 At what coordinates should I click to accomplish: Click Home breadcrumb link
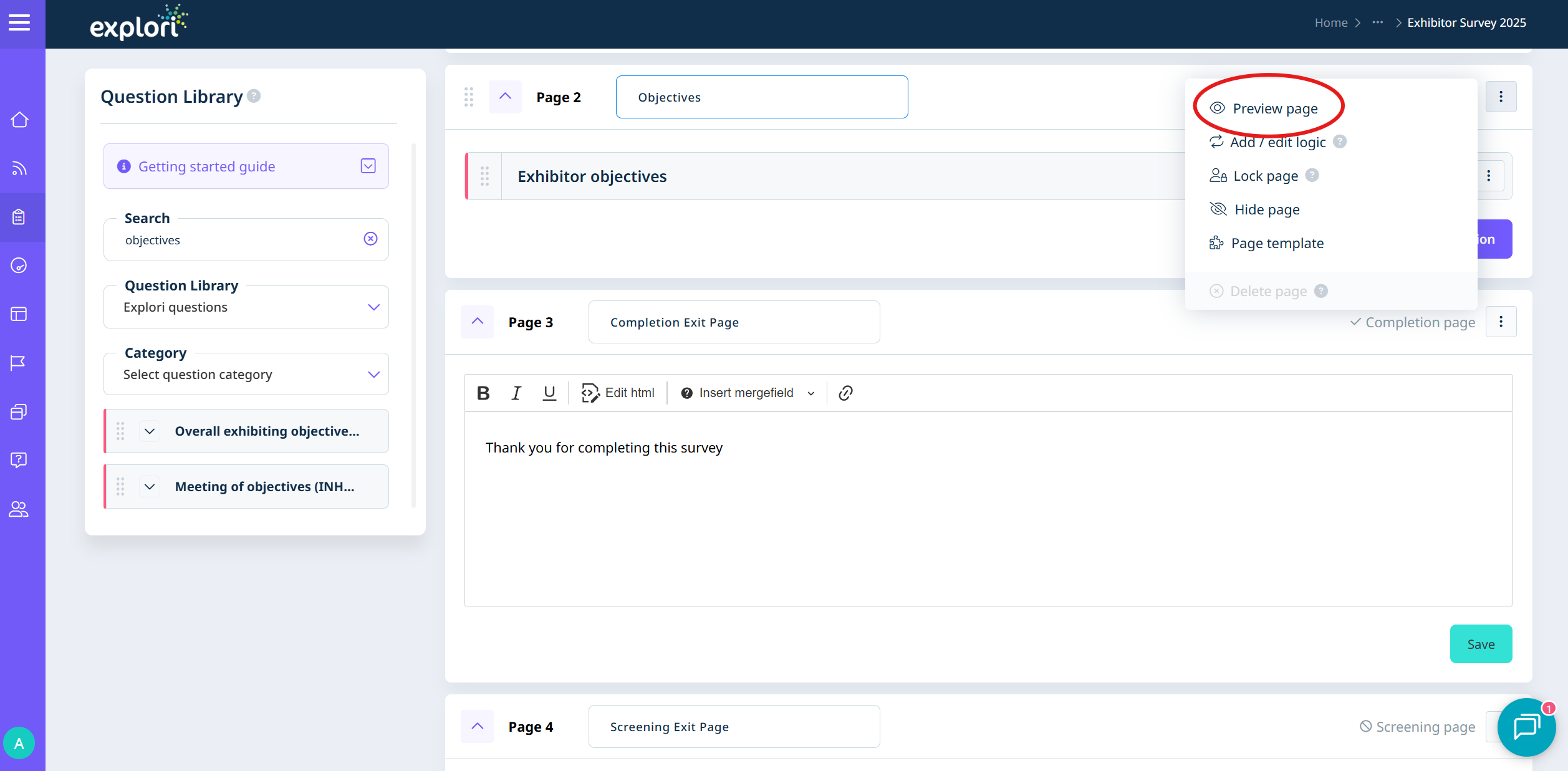click(x=1330, y=23)
